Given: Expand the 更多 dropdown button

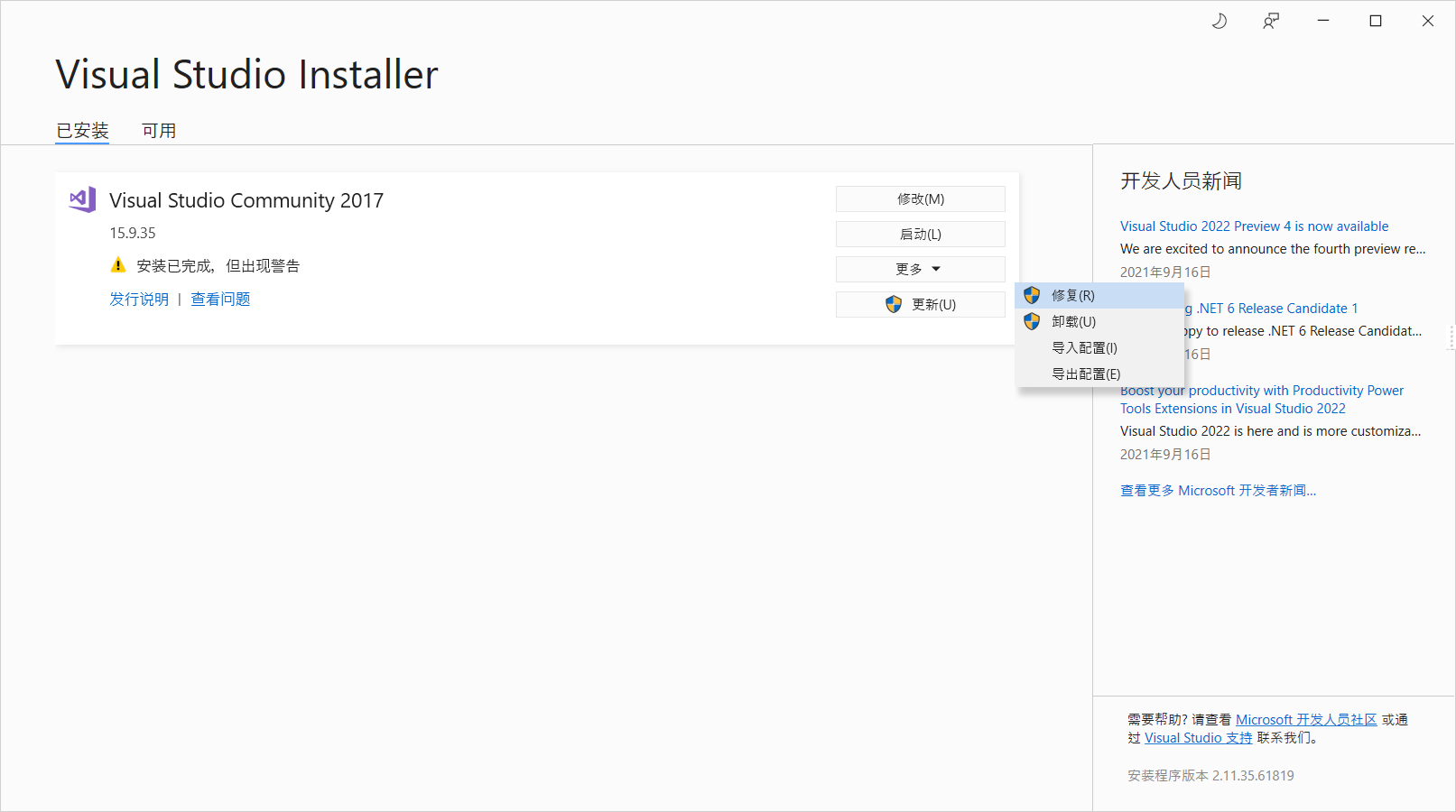Looking at the screenshot, I should 920,269.
